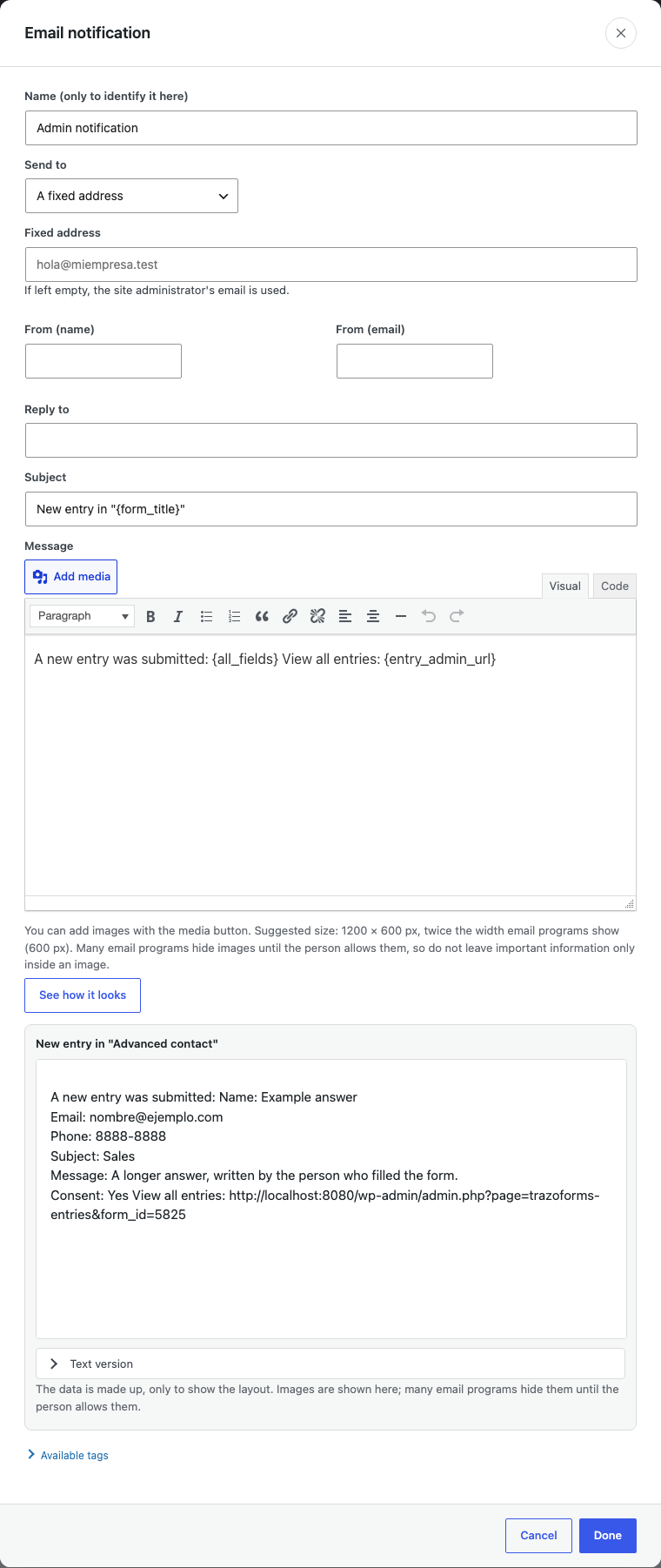Focus the From (name) field
The width and height of the screenshot is (661, 1568).
click(103, 361)
